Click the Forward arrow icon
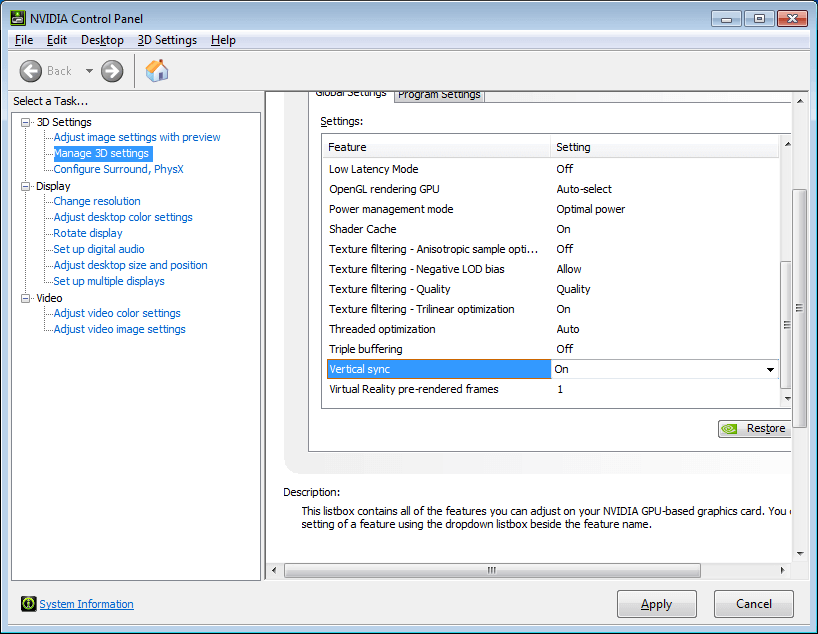Image resolution: width=818 pixels, height=634 pixels. tap(112, 71)
